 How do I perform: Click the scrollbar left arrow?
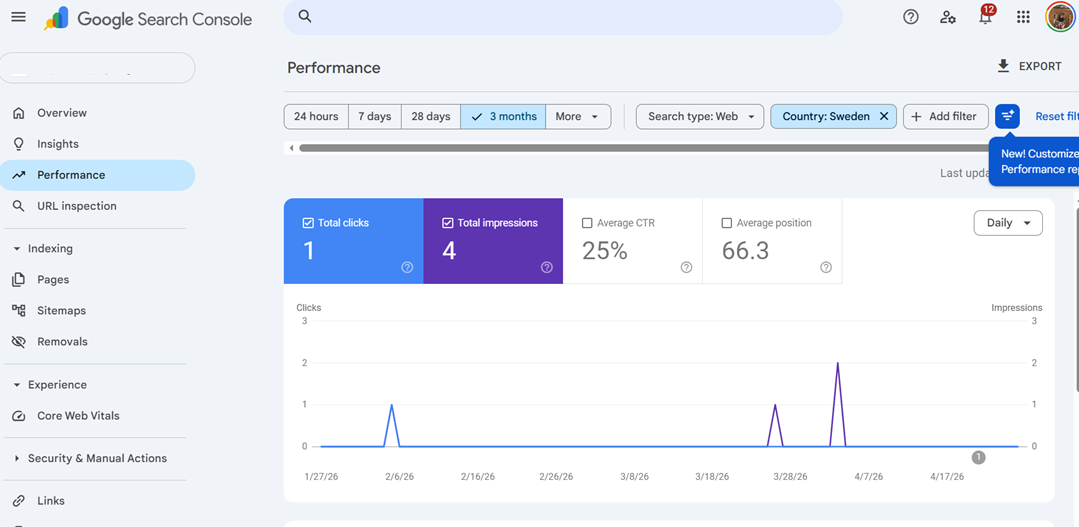291,148
